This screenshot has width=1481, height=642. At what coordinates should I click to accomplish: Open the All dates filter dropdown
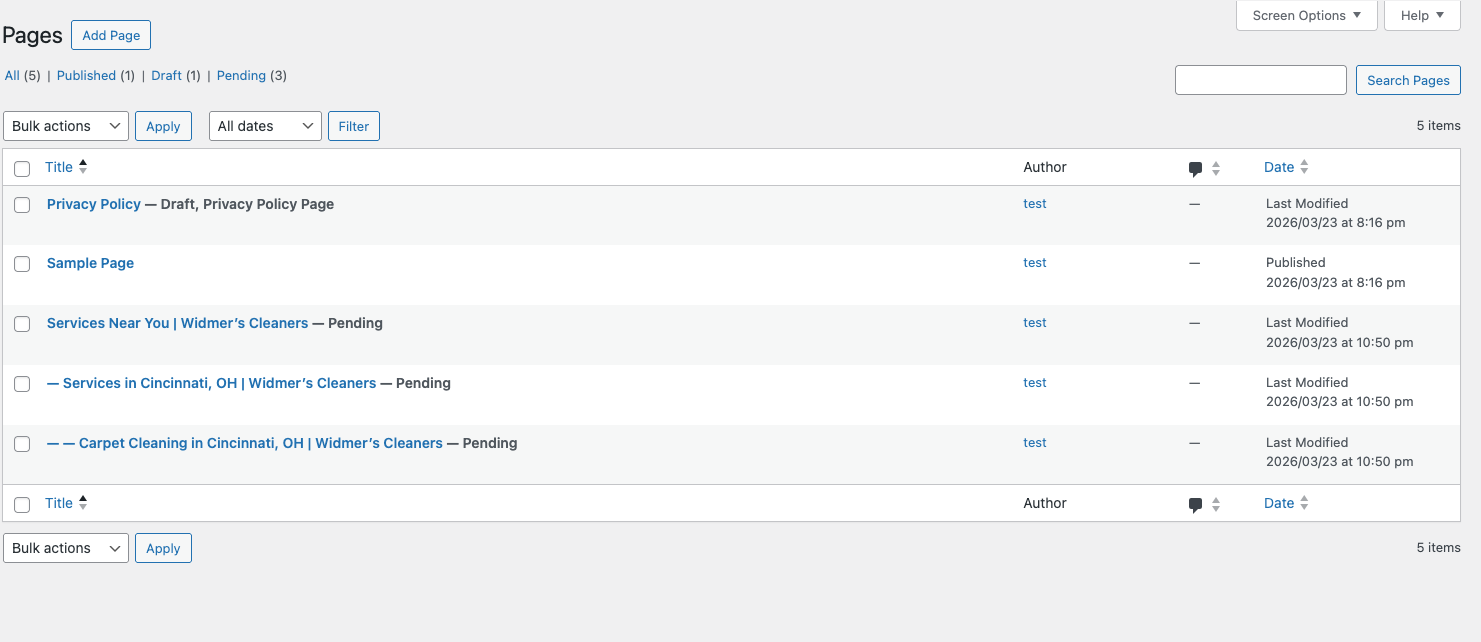[x=264, y=126]
